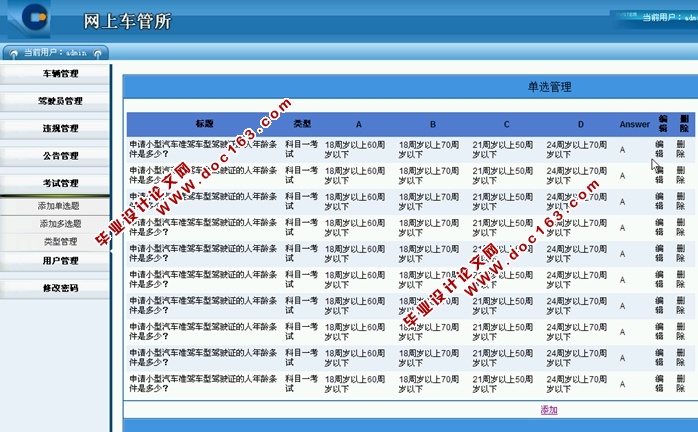The width and height of the screenshot is (698, 432).
Task: Click the 标题 column header
Action: coord(204,124)
